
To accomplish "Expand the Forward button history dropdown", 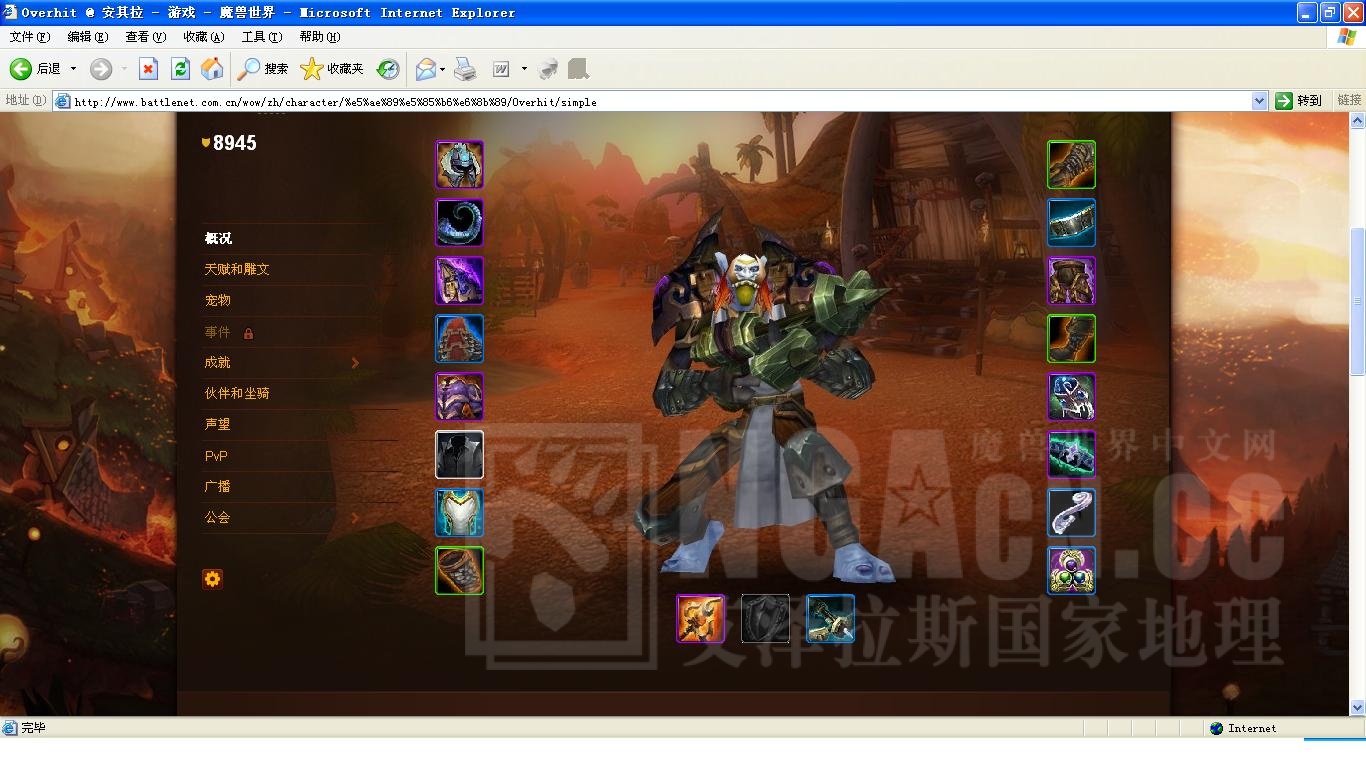I will 124,68.
